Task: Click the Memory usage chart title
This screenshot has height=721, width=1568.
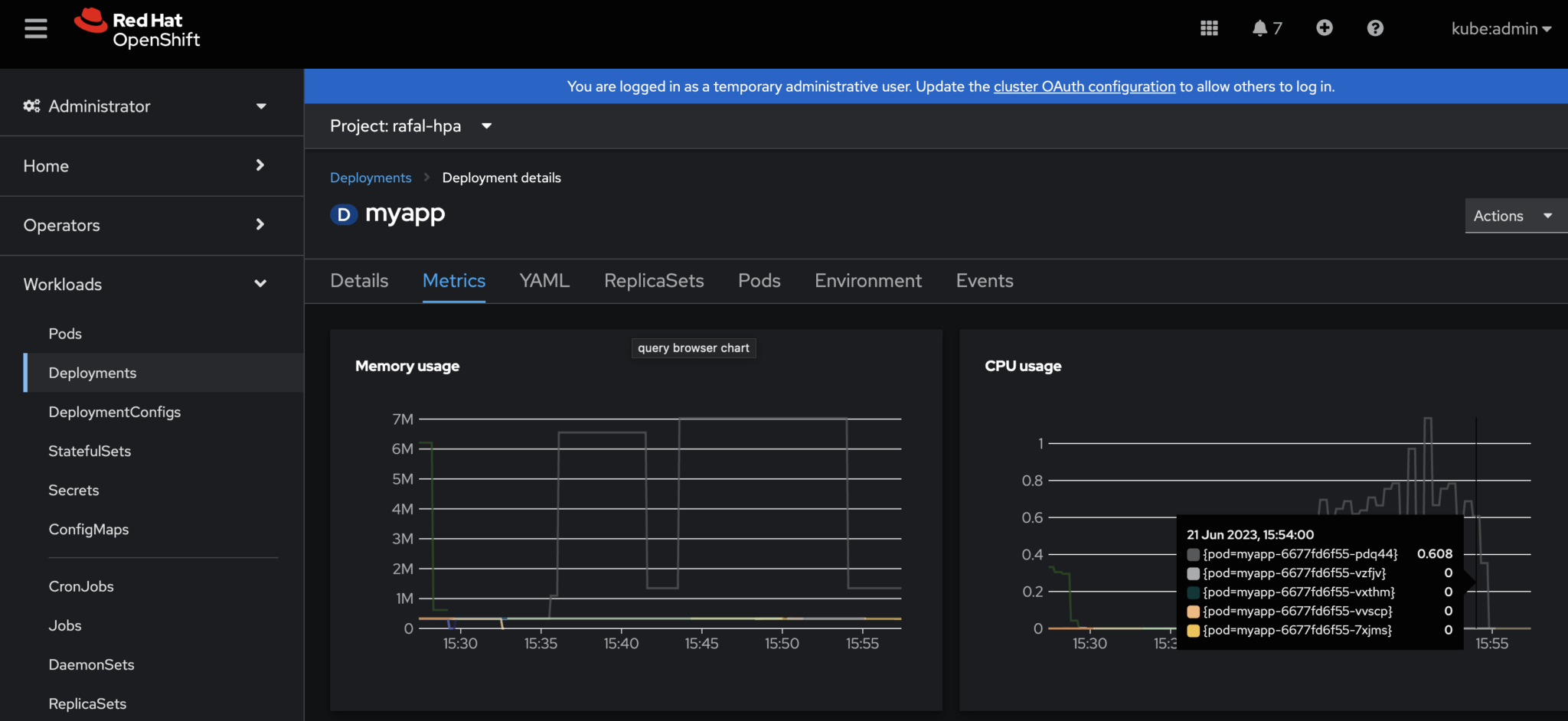Action: (407, 366)
